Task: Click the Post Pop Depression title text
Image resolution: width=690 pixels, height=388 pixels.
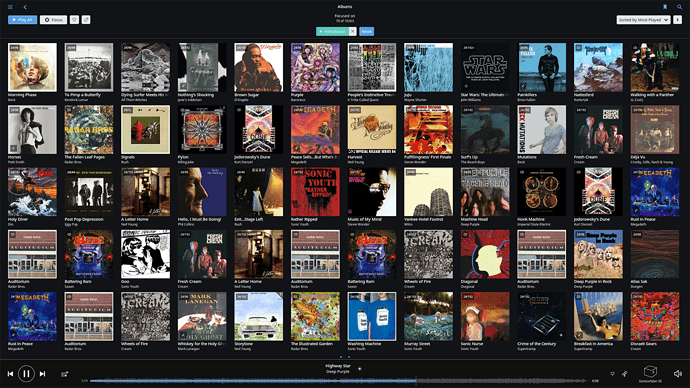Action: tap(84, 220)
